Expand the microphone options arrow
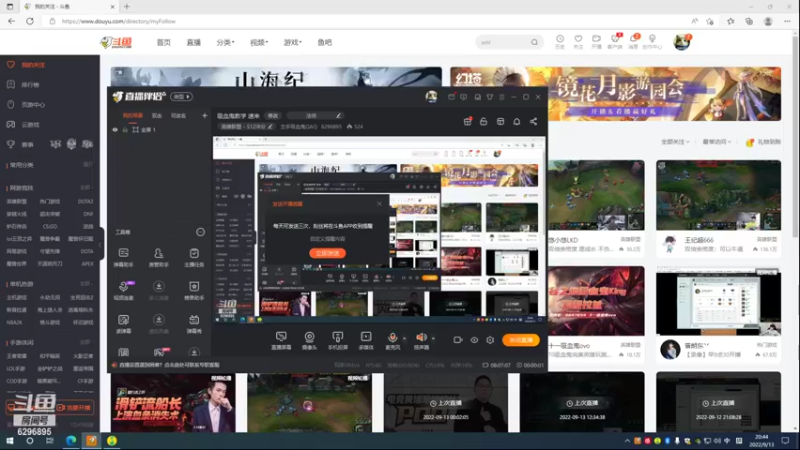This screenshot has height=450, width=800. pos(405,338)
